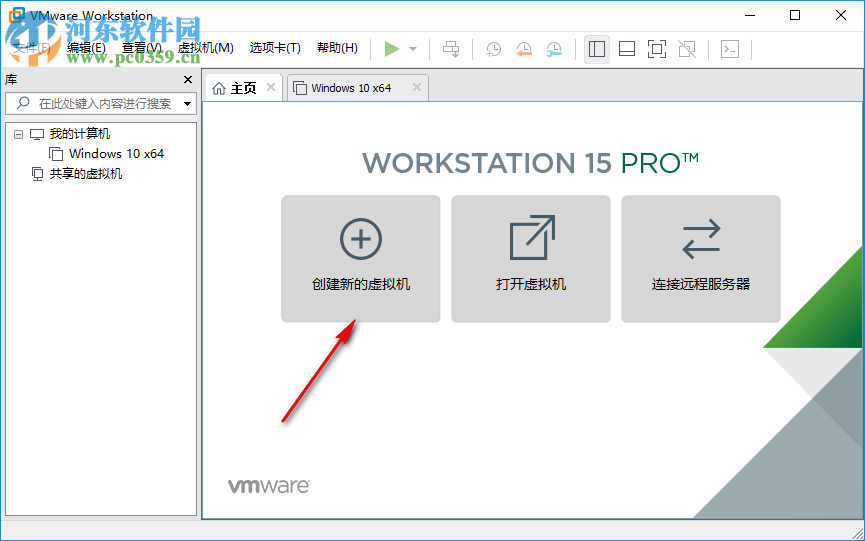Open the power options dropdown arrow beside play
The width and height of the screenshot is (865, 541).
(x=413, y=49)
